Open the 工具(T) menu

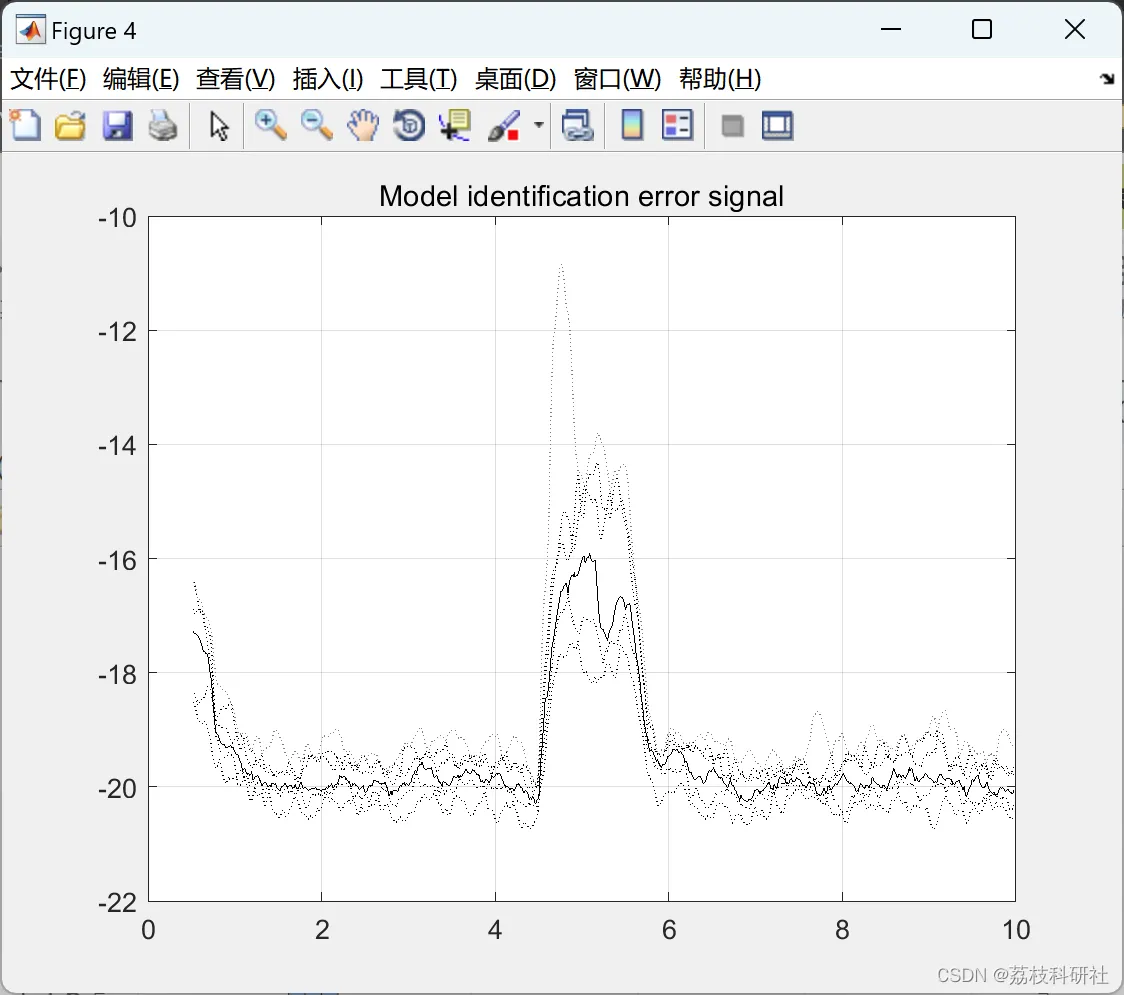tap(419, 79)
